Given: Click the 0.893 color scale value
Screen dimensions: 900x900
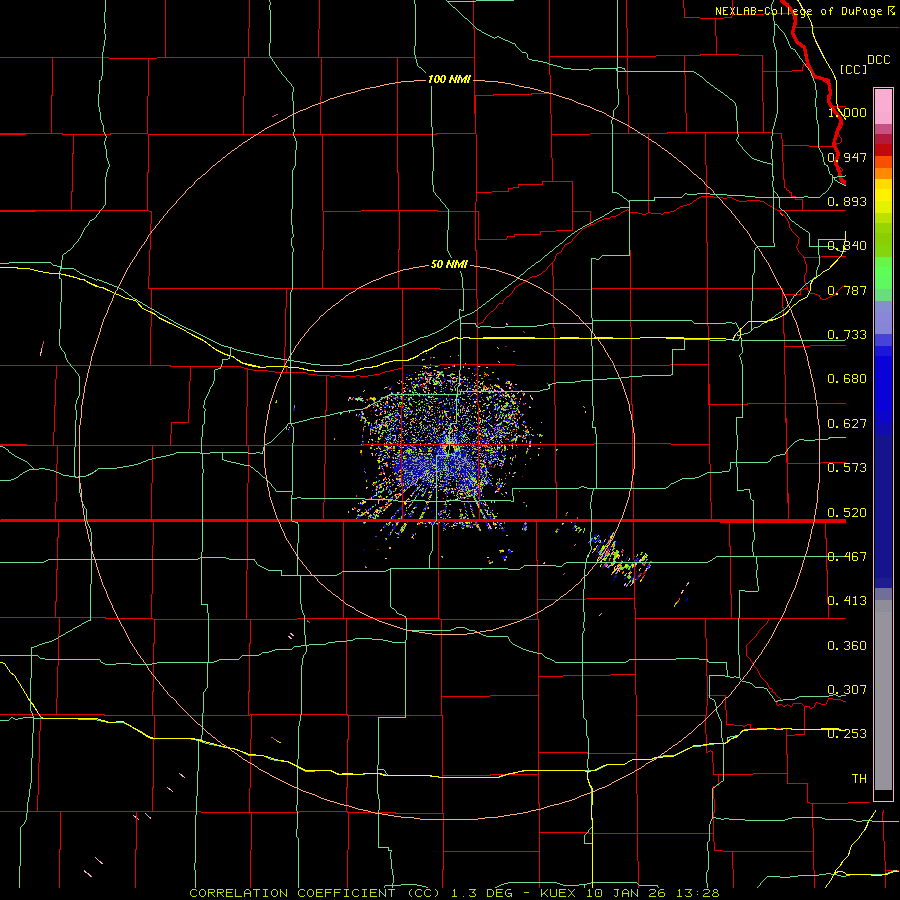Looking at the screenshot, I should pyautogui.click(x=847, y=201).
